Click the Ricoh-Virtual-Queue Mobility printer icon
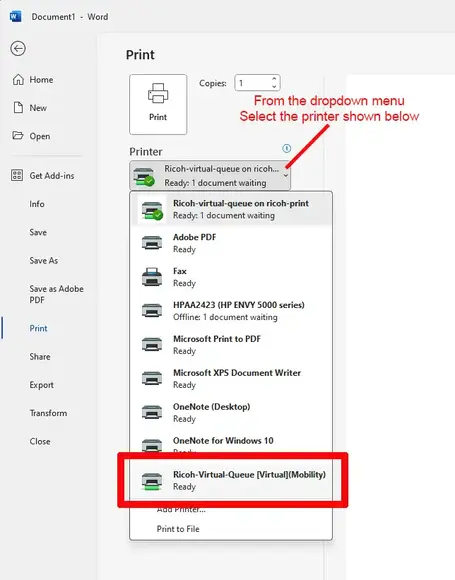The height and width of the screenshot is (580, 455). click(x=152, y=481)
